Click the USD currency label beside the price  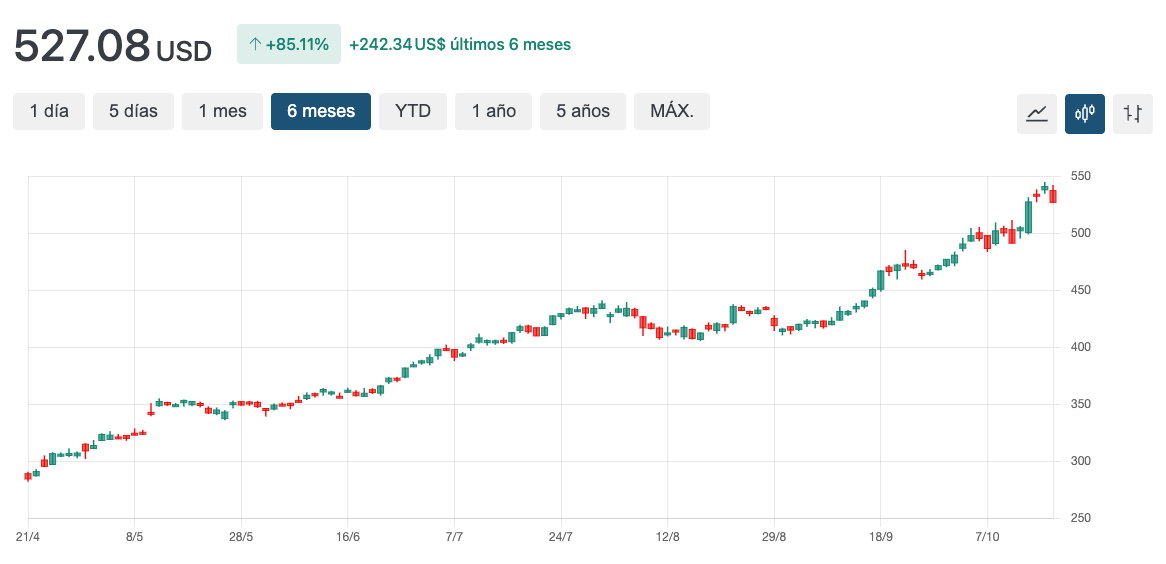[184, 51]
